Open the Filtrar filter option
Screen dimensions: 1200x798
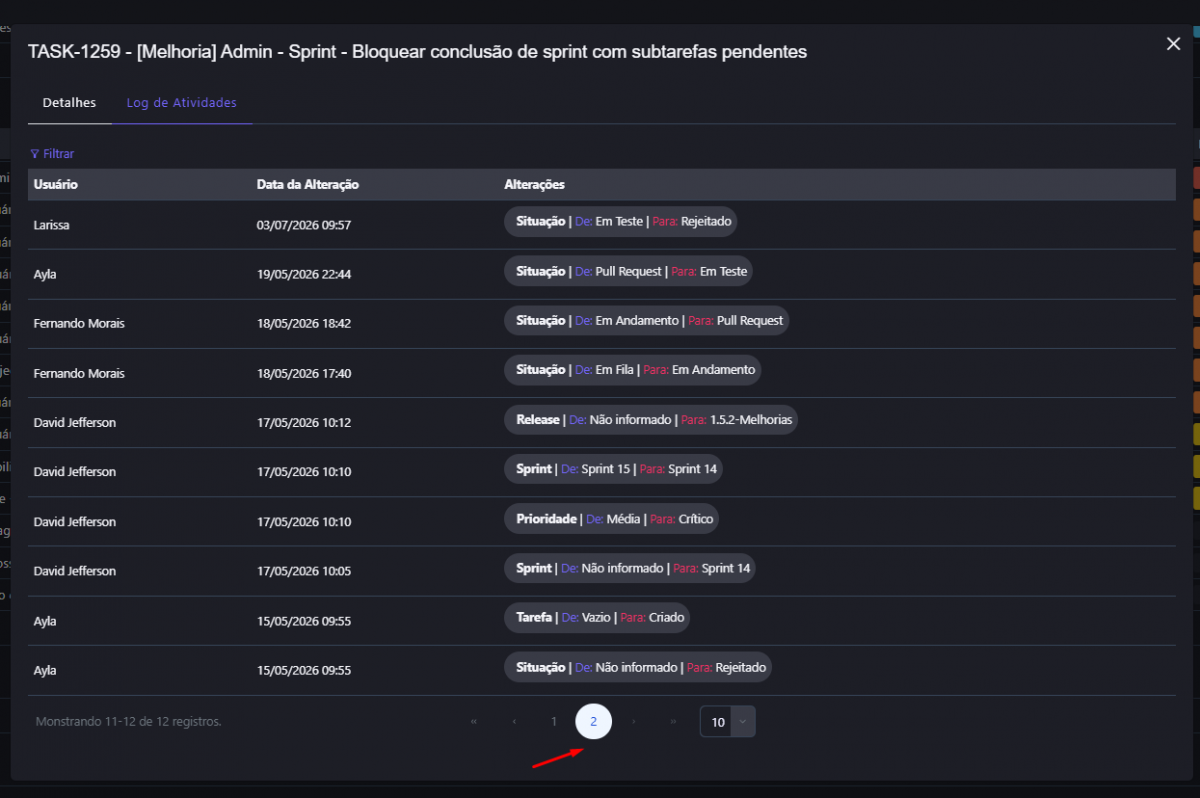click(x=52, y=154)
